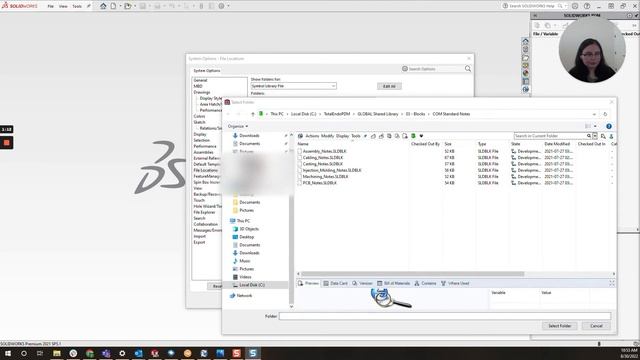Viewport: 640px width, 360px height.
Task: Click the pin icon beside Tools menu
Action: pyautogui.click(x=89, y=6)
